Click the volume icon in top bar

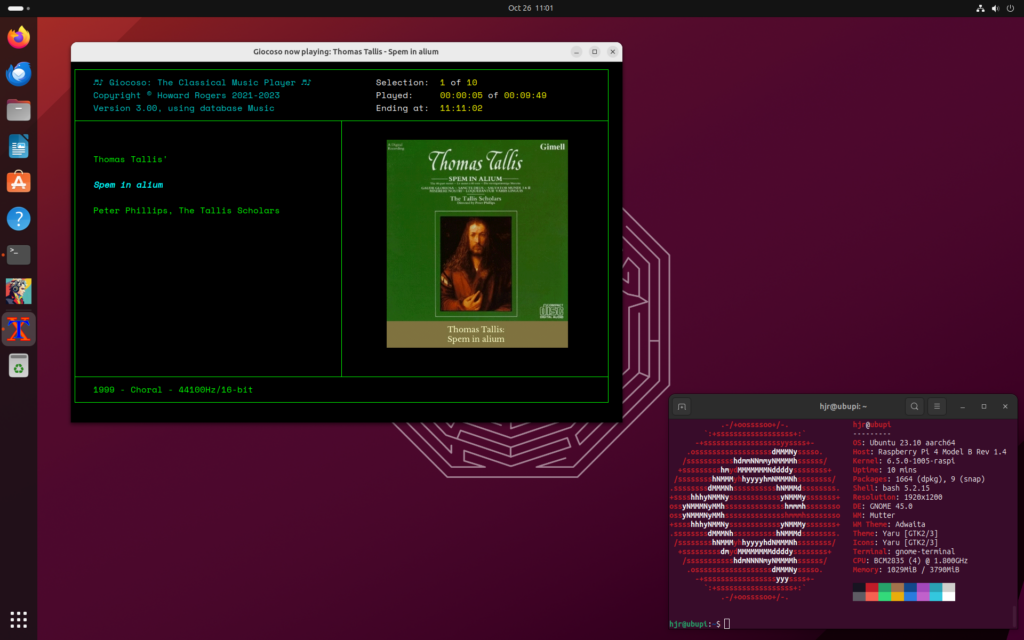click(x=995, y=8)
